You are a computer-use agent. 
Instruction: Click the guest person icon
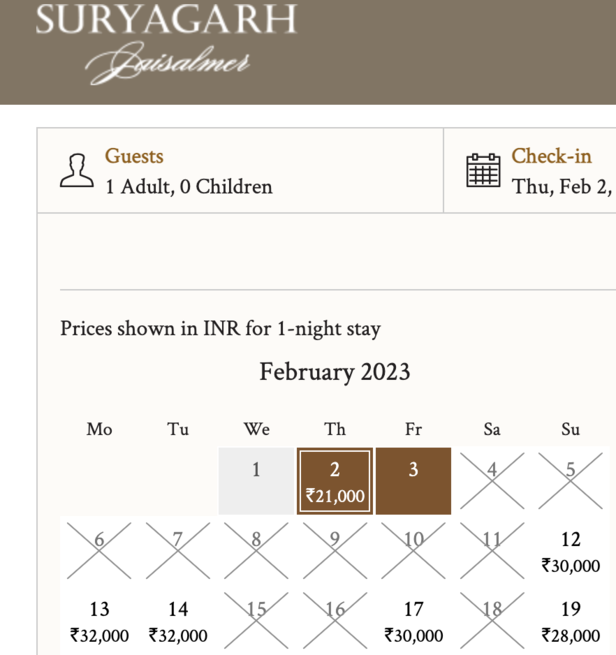pyautogui.click(x=76, y=171)
